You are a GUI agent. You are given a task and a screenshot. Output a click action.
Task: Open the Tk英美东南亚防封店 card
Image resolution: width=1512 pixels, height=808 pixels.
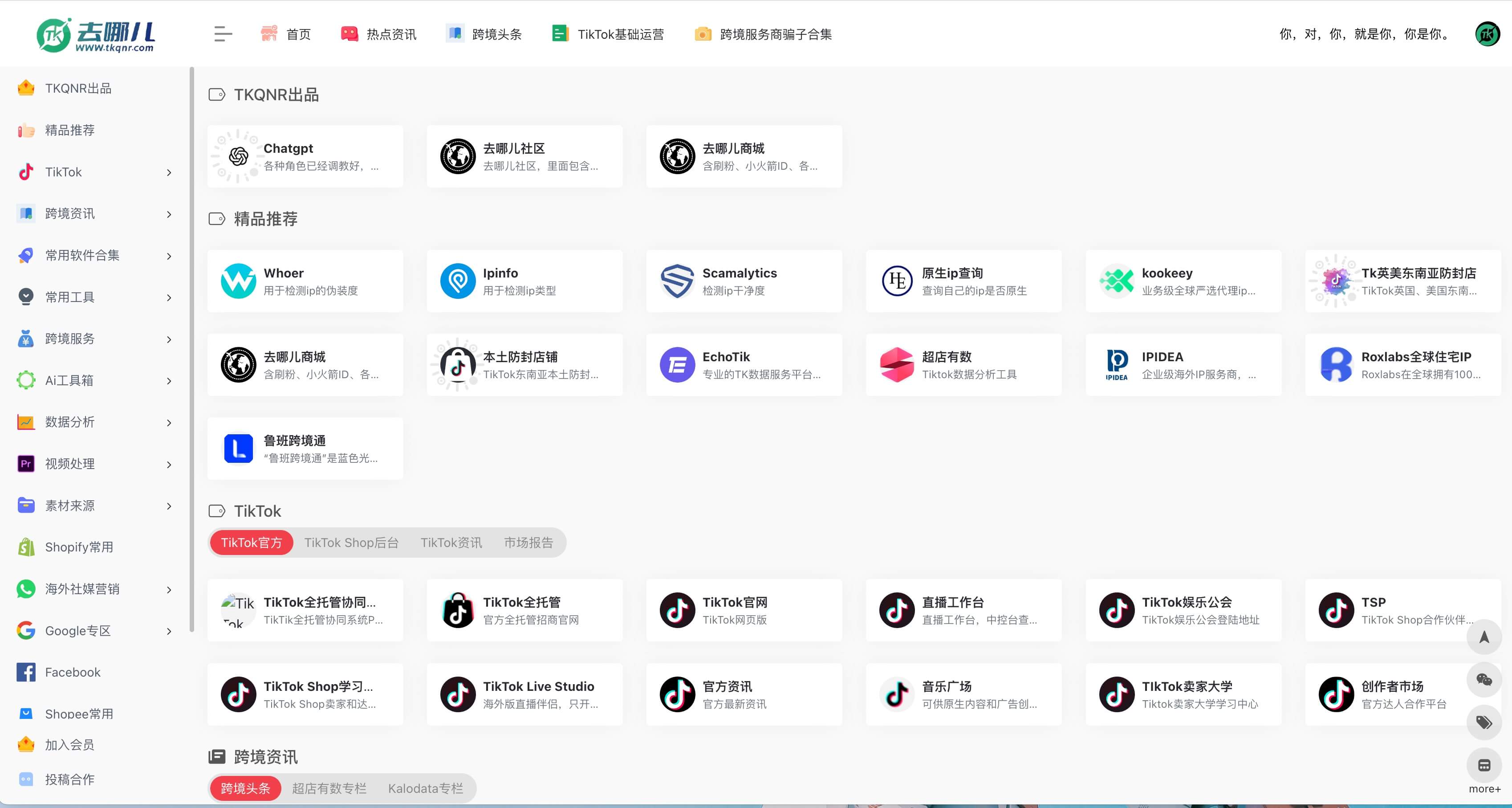click(1403, 281)
